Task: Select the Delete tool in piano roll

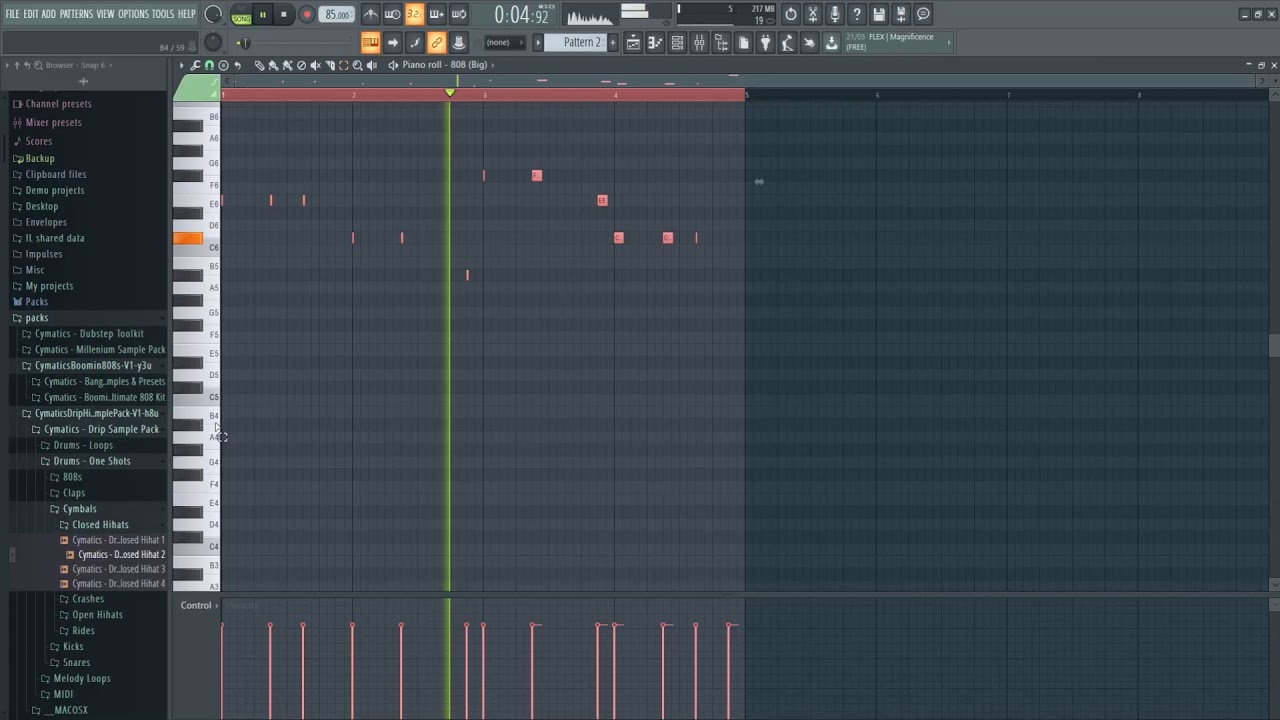Action: 301,65
